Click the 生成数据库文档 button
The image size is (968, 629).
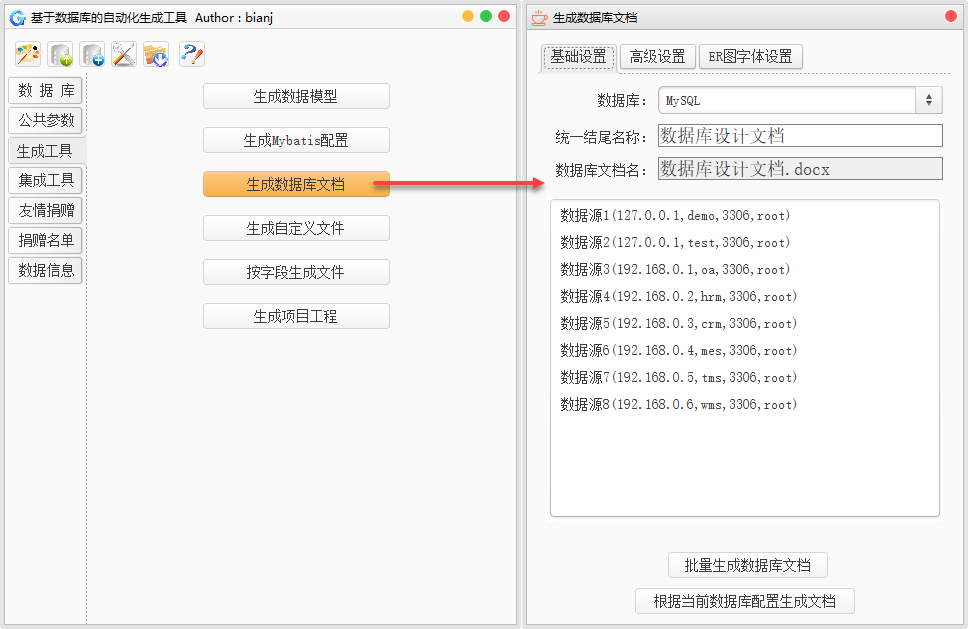(x=296, y=184)
